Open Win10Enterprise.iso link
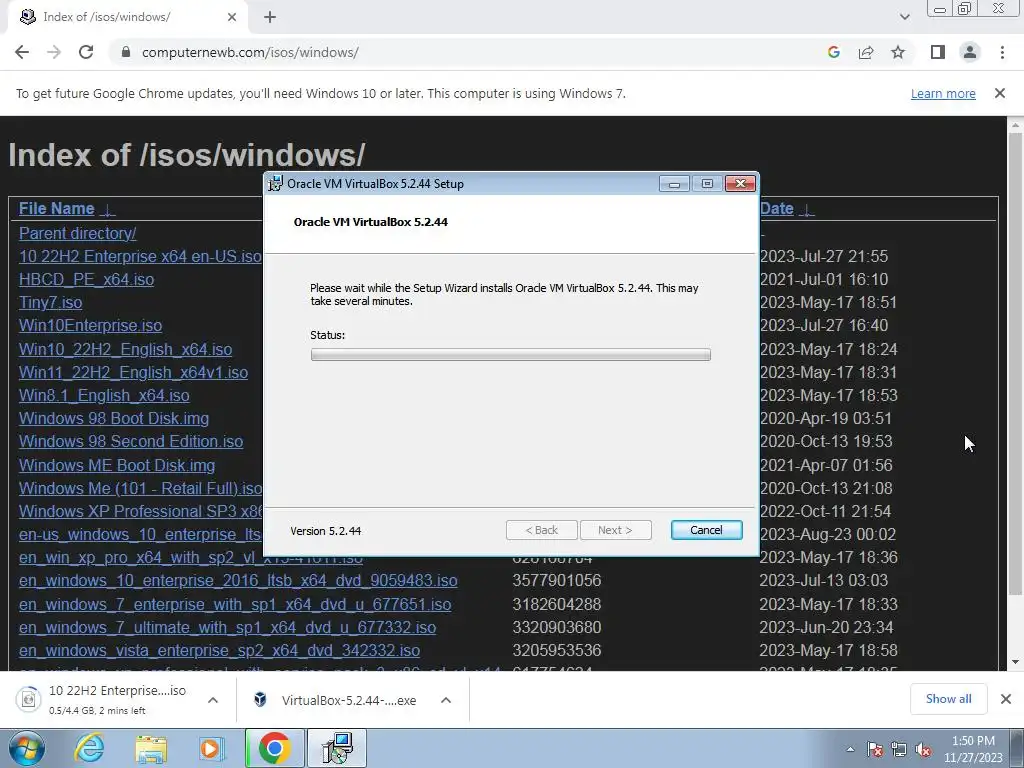This screenshot has width=1024, height=768. point(90,325)
